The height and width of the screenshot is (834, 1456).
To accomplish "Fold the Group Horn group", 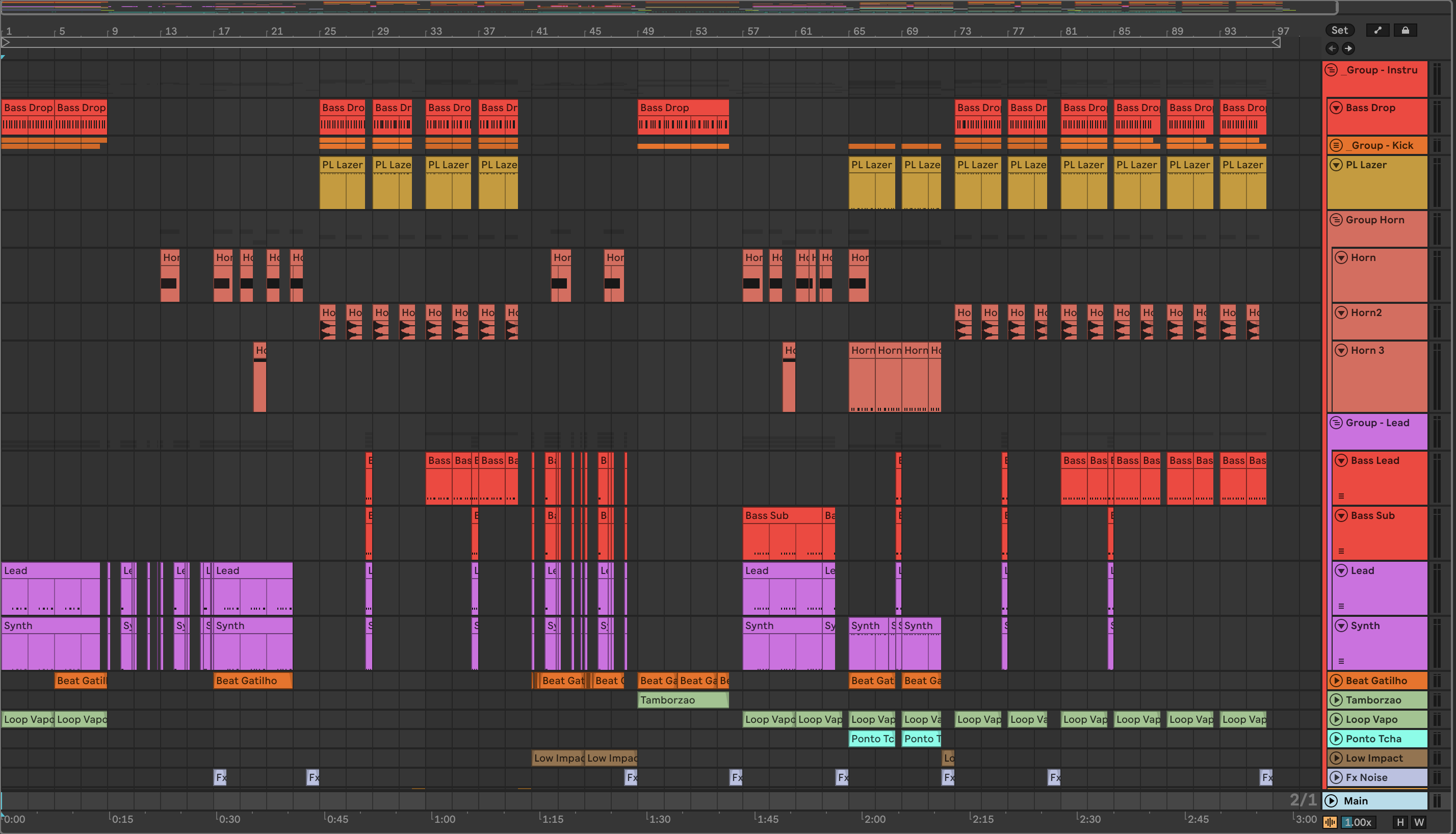I will point(1336,220).
